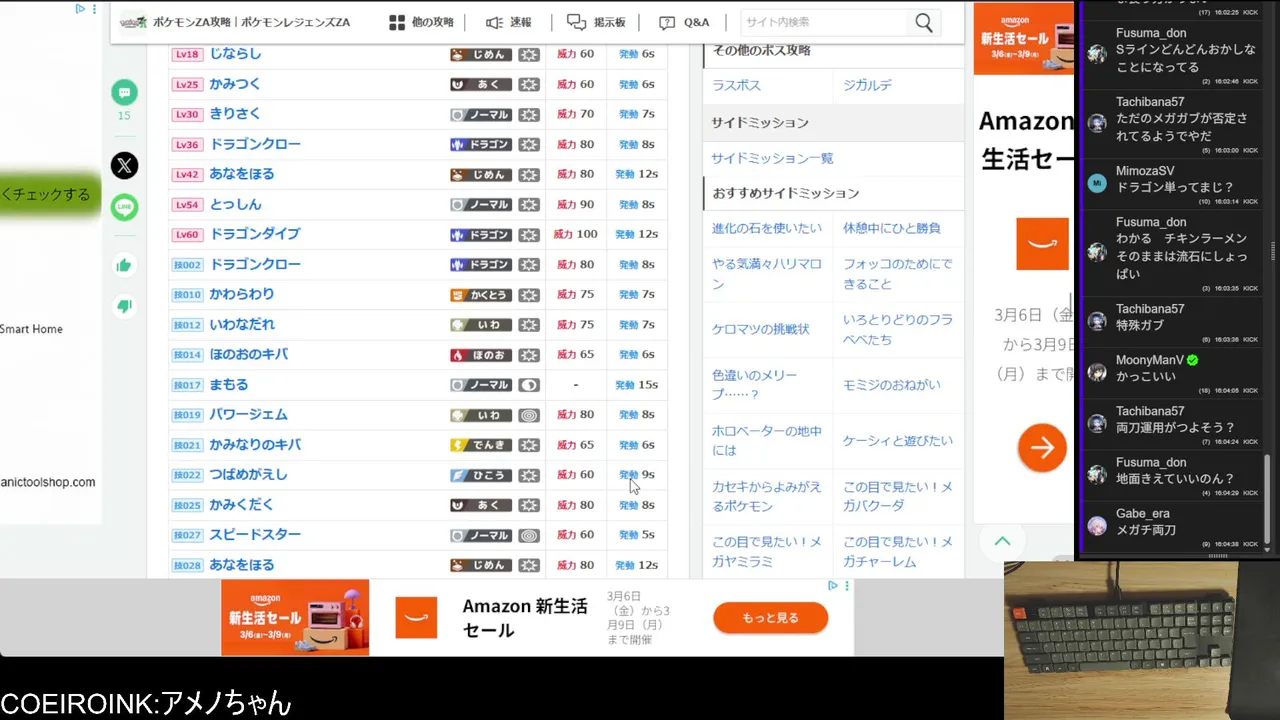
Task: Click AdChoices icon on bottom banner ad
Action: [x=832, y=586]
